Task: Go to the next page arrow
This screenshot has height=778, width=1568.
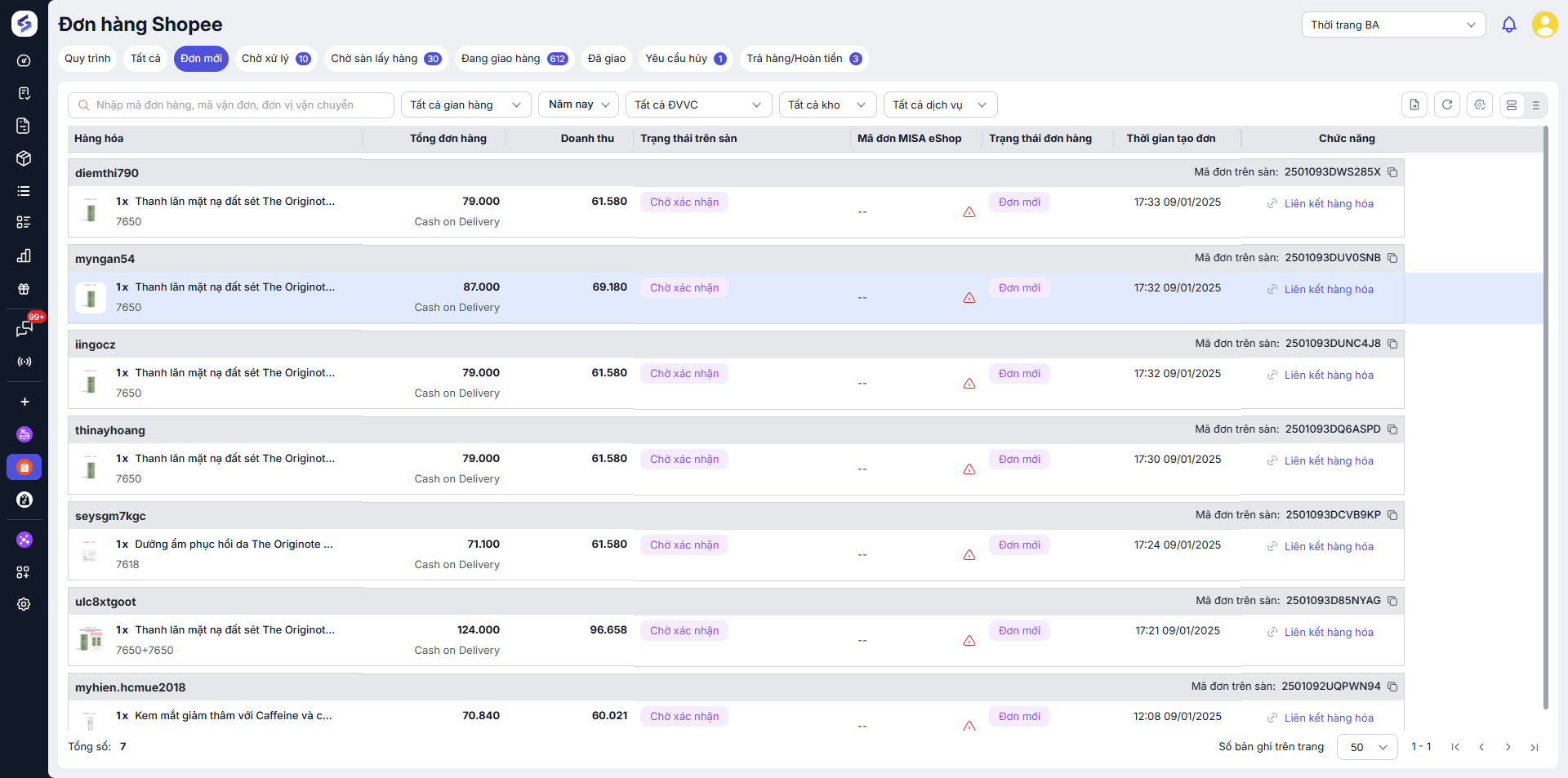Action: coord(1508,747)
